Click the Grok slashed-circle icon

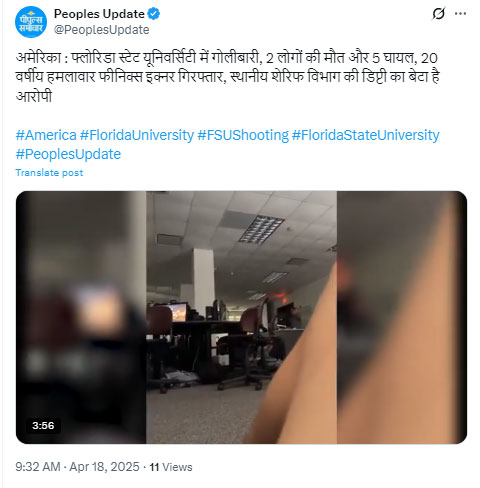click(438, 14)
